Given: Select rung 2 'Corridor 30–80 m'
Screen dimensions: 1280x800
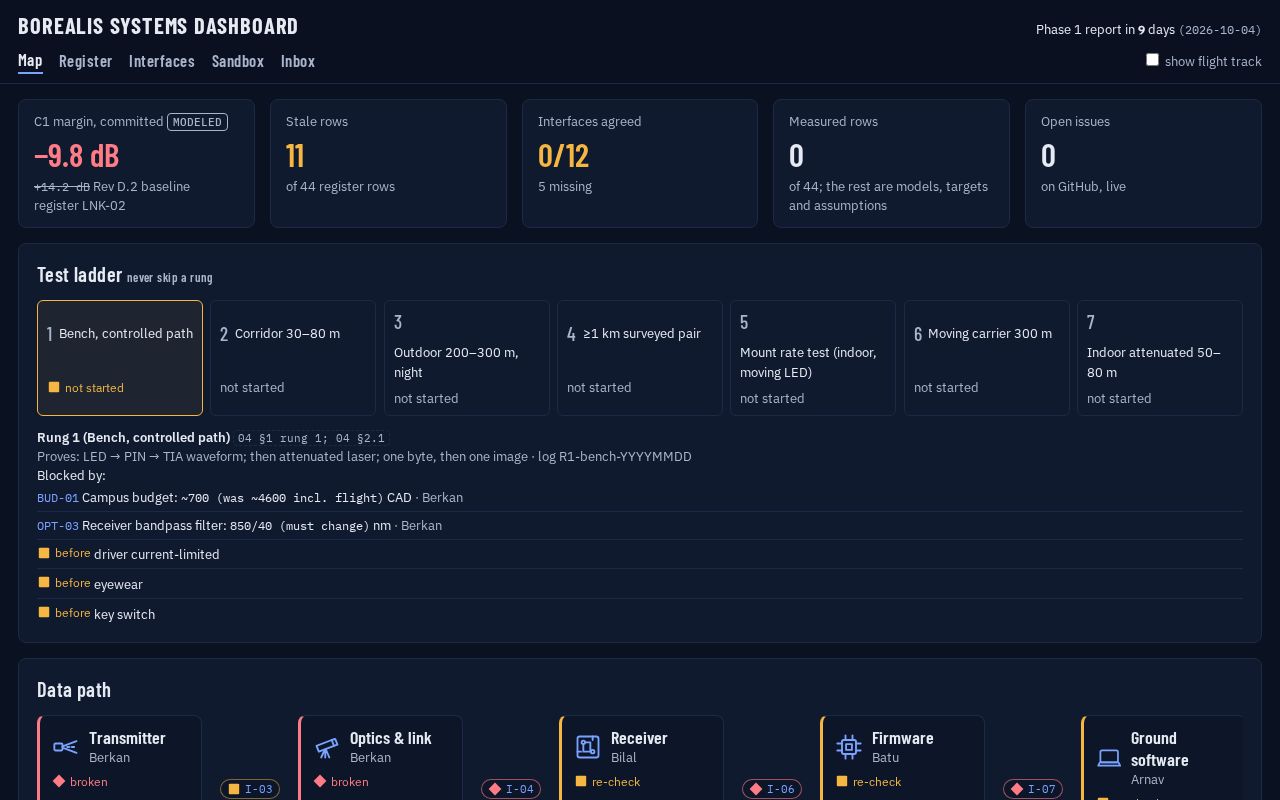Looking at the screenshot, I should 293,358.
